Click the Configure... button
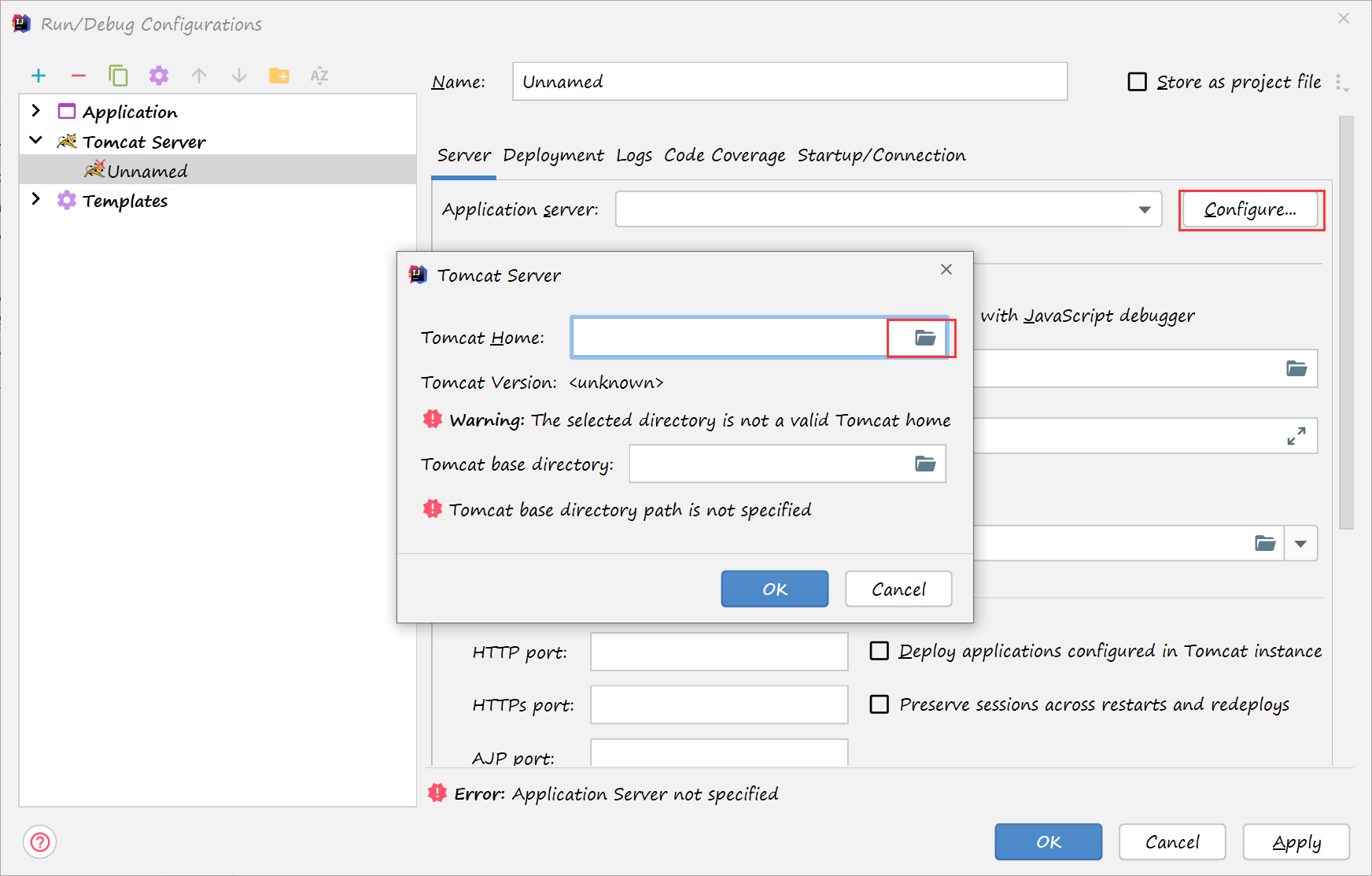 click(1251, 210)
